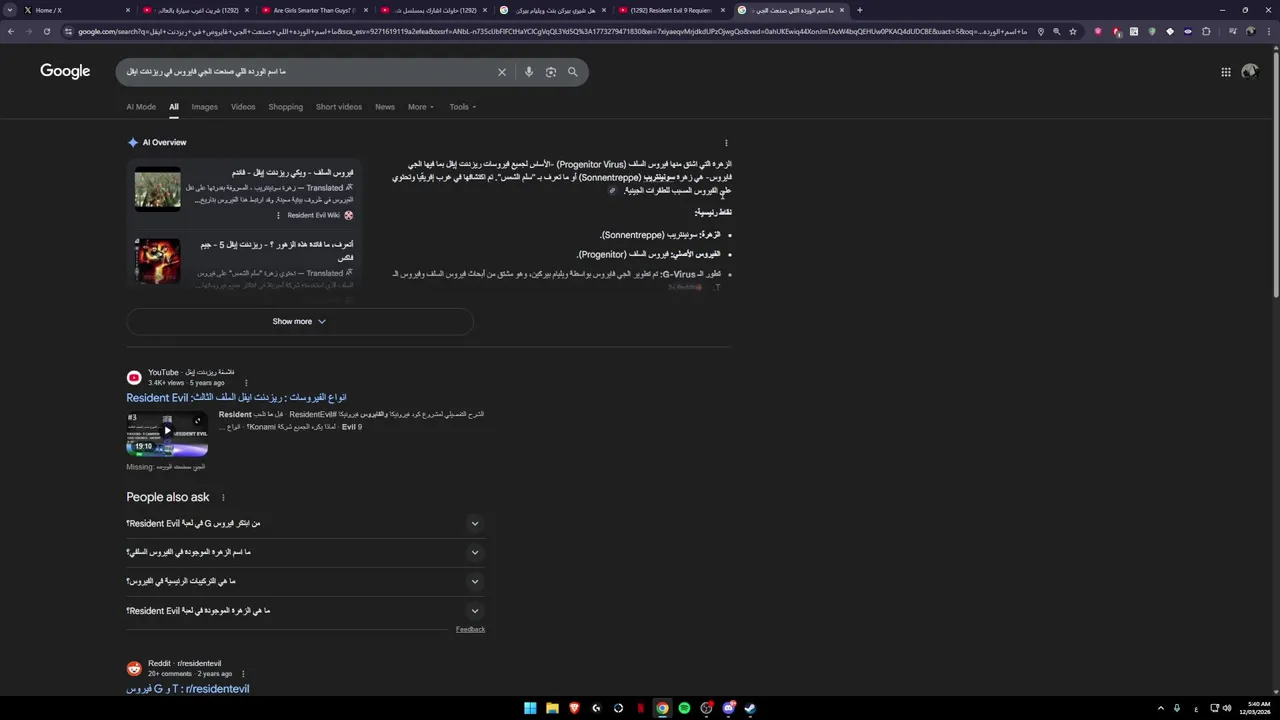Open Spotify from the taskbar
The width and height of the screenshot is (1280, 720).
click(684, 708)
